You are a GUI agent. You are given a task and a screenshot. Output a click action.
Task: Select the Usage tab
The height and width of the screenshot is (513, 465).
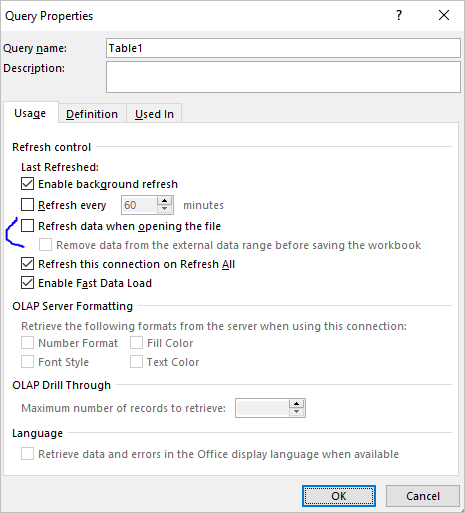click(30, 113)
